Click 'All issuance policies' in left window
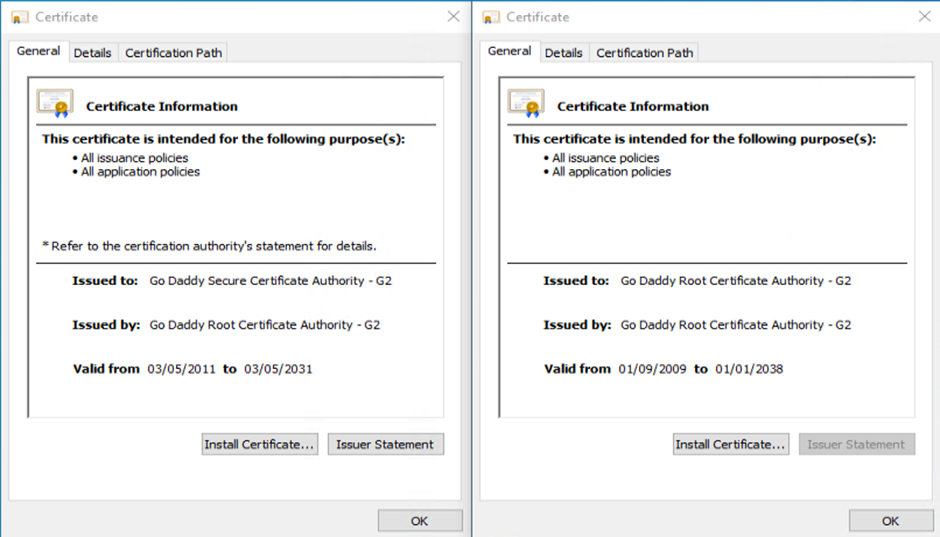The height and width of the screenshot is (537, 940). pyautogui.click(x=135, y=158)
